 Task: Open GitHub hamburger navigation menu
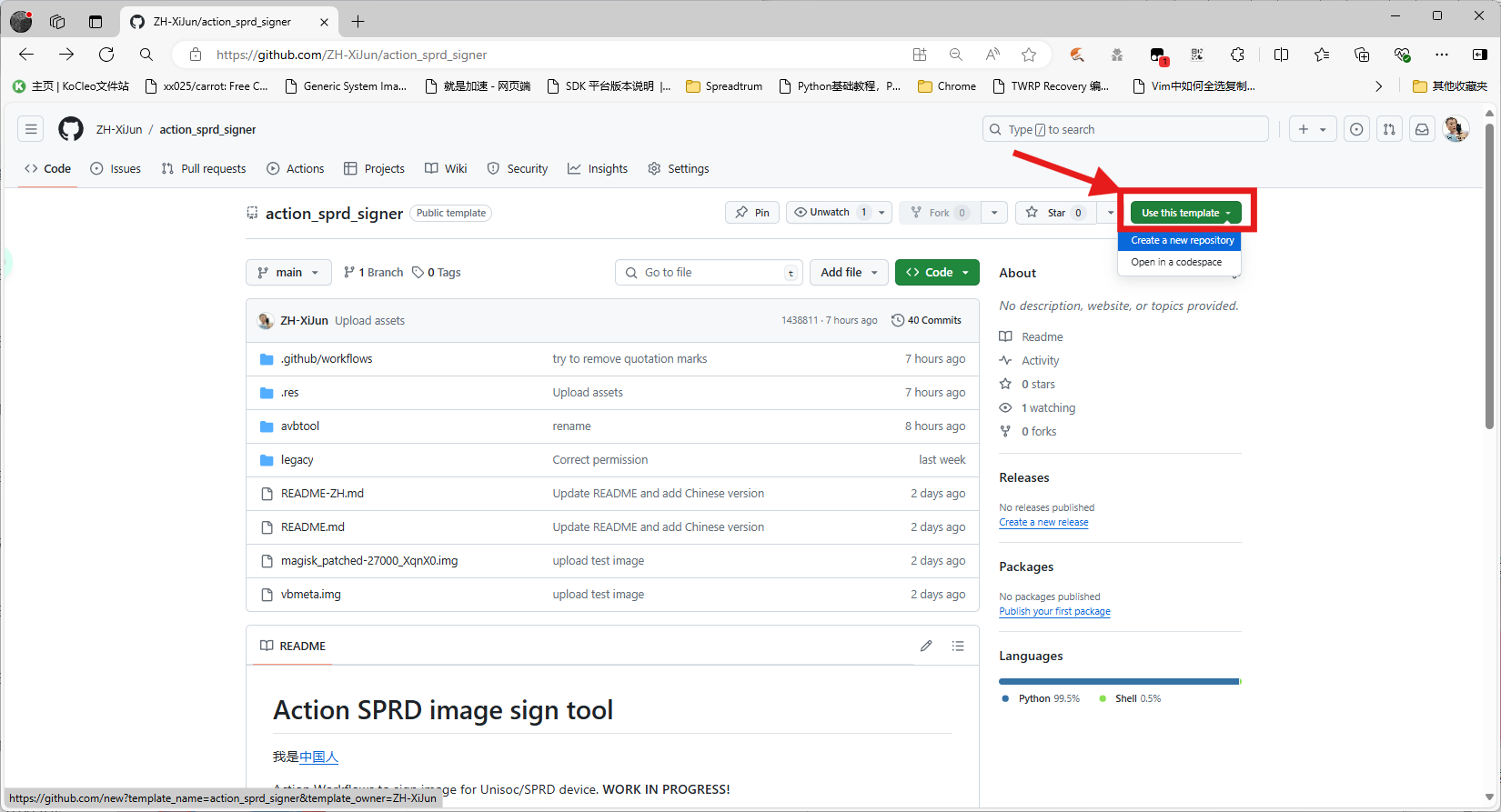click(31, 129)
